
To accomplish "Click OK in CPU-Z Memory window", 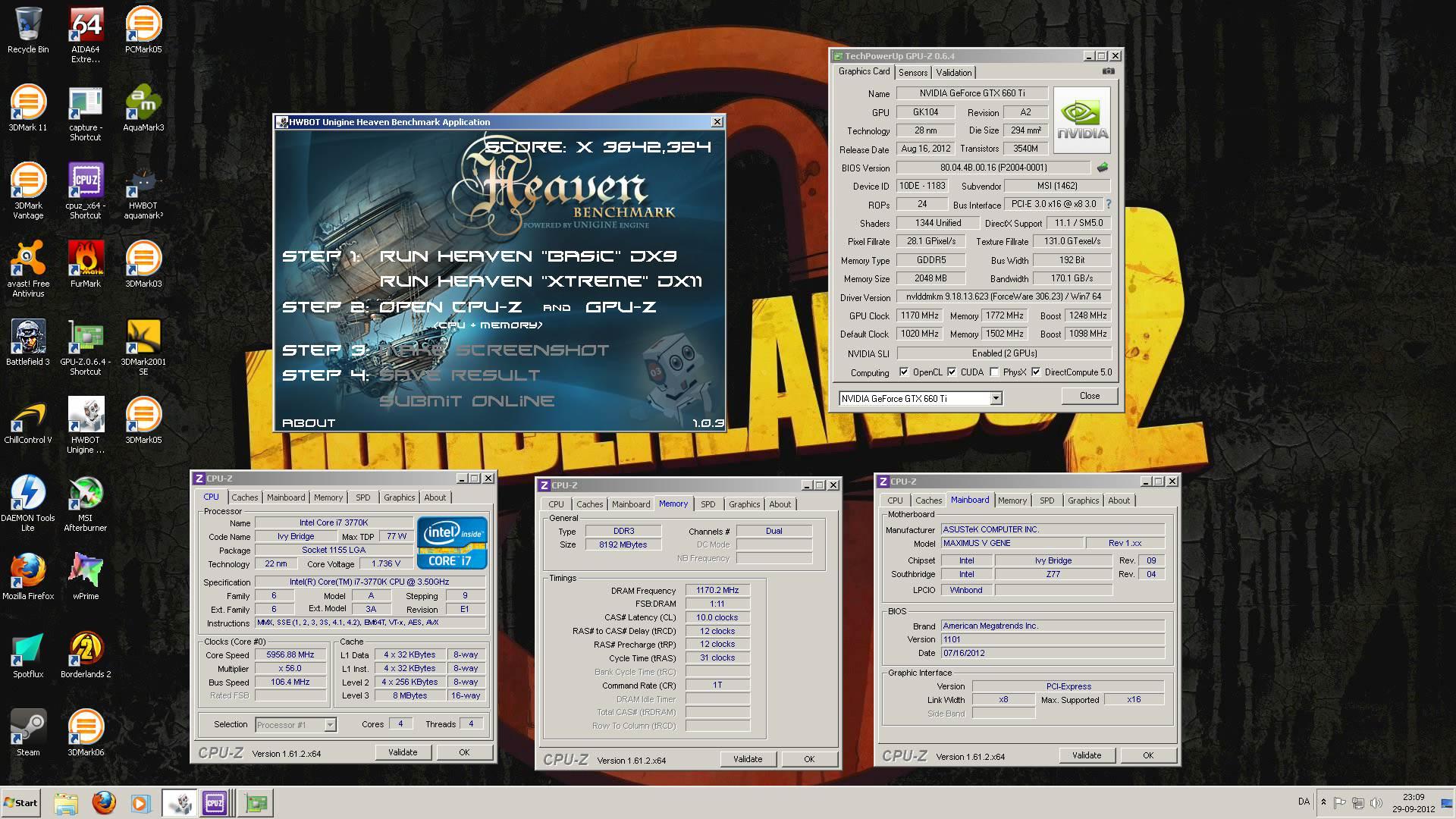I will pyautogui.click(x=809, y=759).
